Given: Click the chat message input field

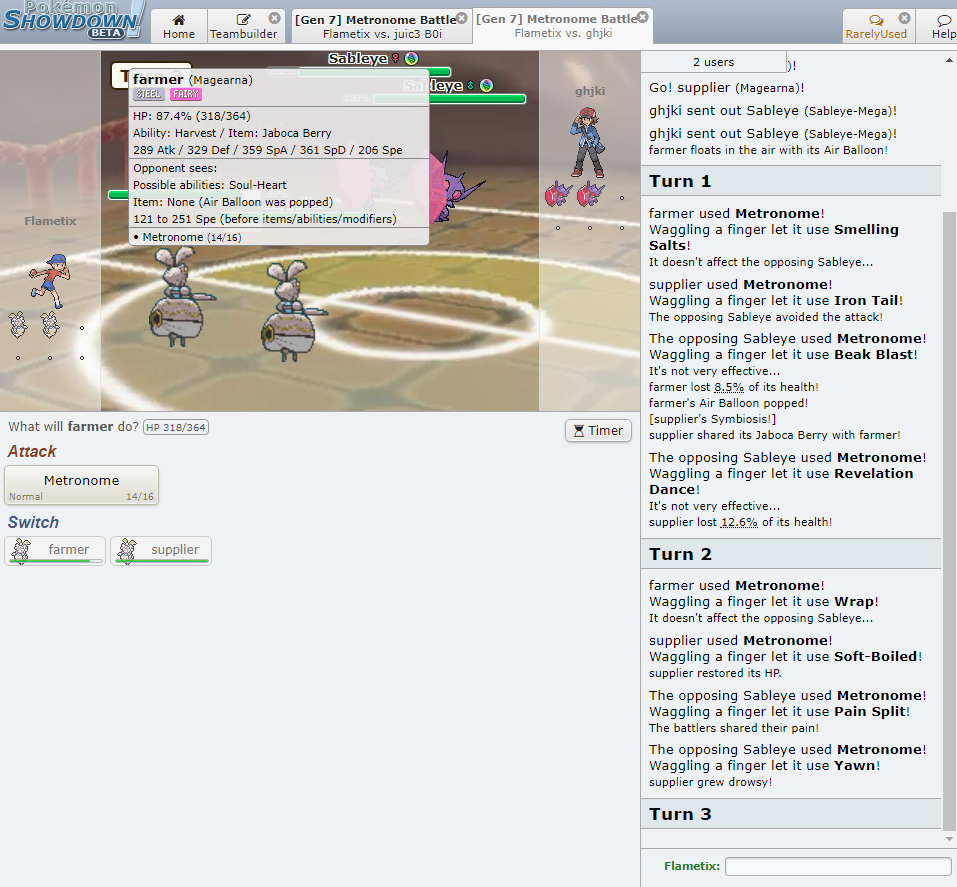Looking at the screenshot, I should click(838, 866).
